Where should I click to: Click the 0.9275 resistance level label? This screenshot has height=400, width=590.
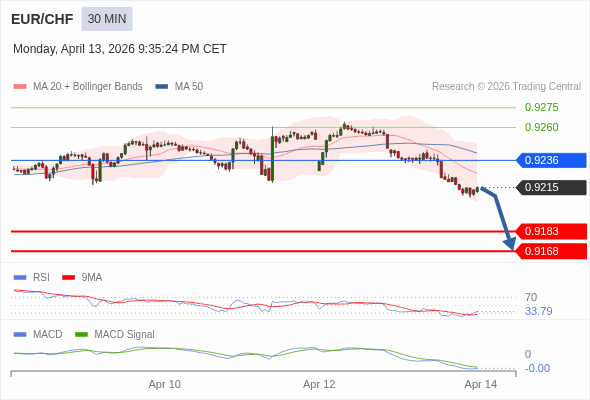tap(541, 107)
